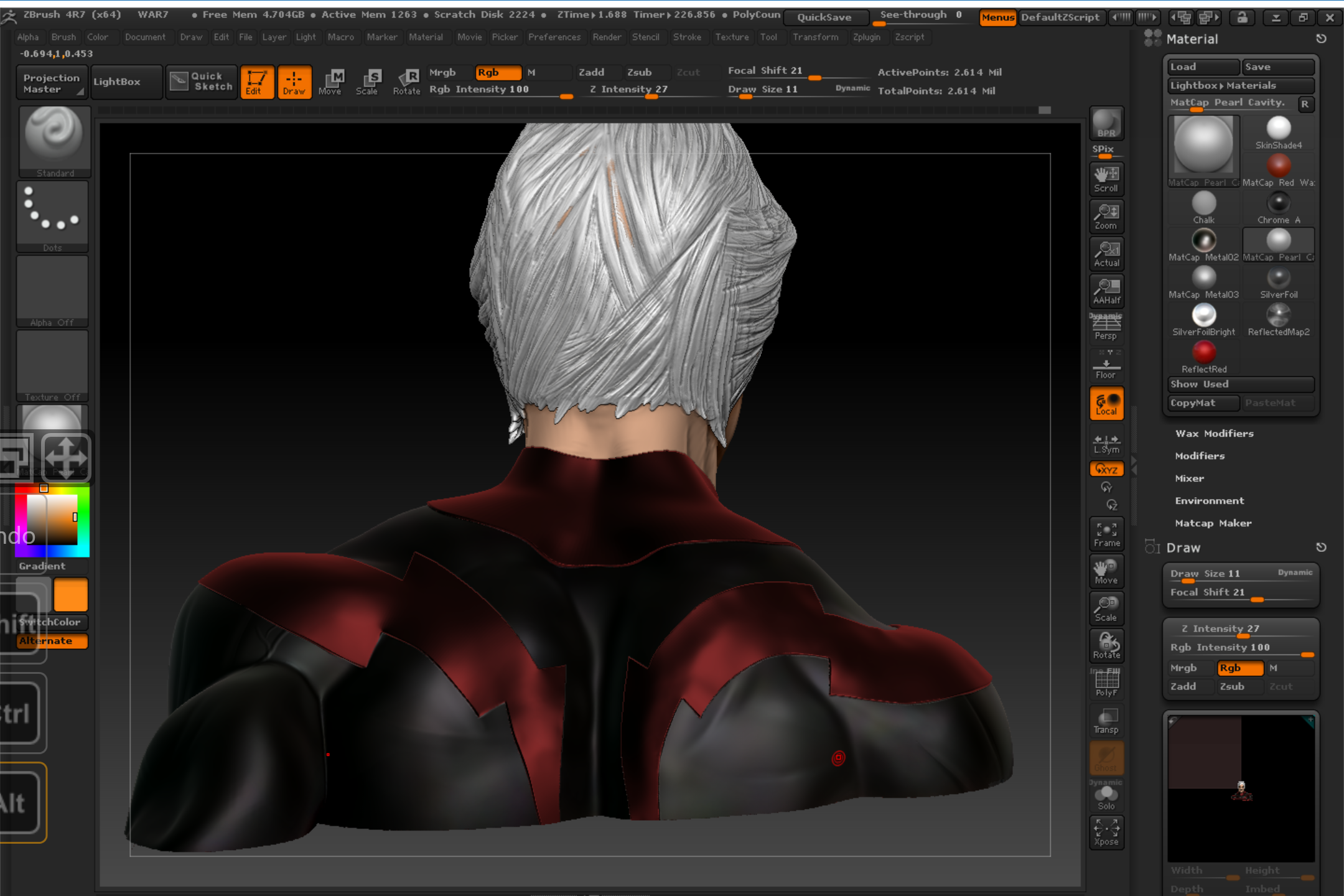Toggle Draw mode button

pos(294,82)
